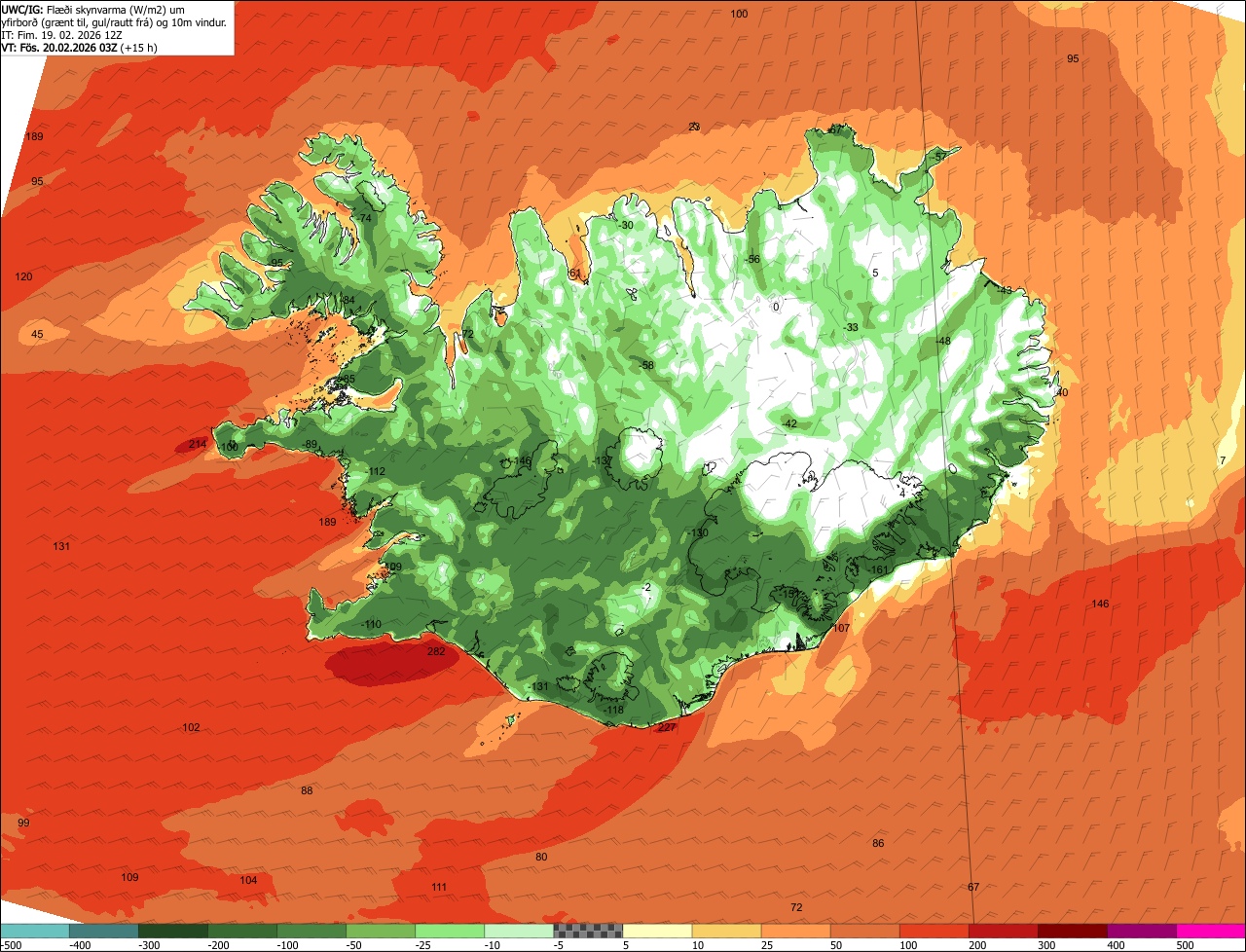Click the map value 88 over the ocean
Image resolution: width=1246 pixels, height=952 pixels.
307,790
